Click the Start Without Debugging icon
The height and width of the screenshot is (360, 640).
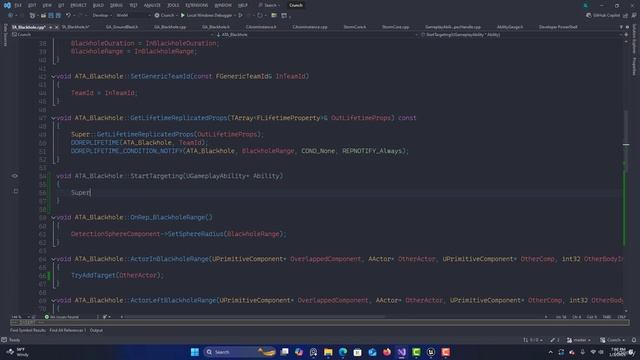pyautogui.click(x=240, y=16)
